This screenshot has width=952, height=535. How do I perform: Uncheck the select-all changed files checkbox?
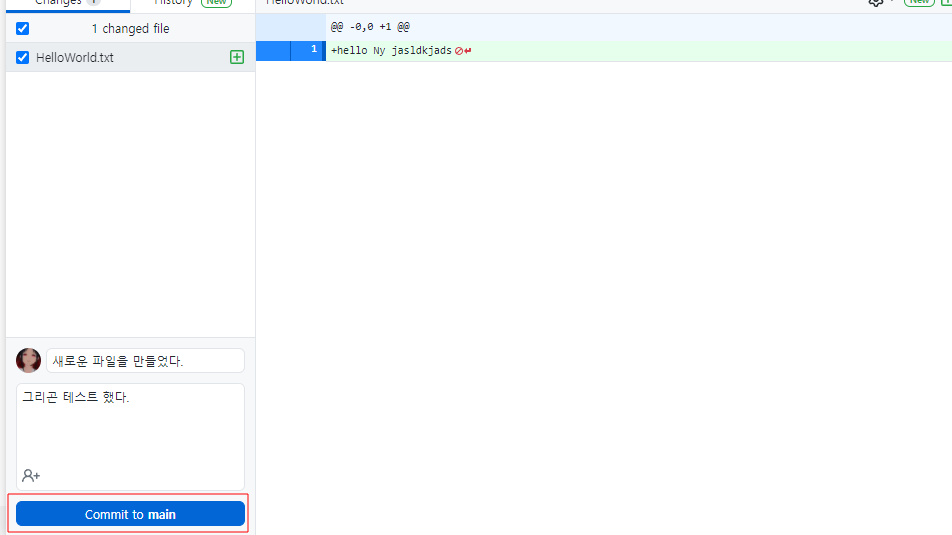(x=22, y=29)
